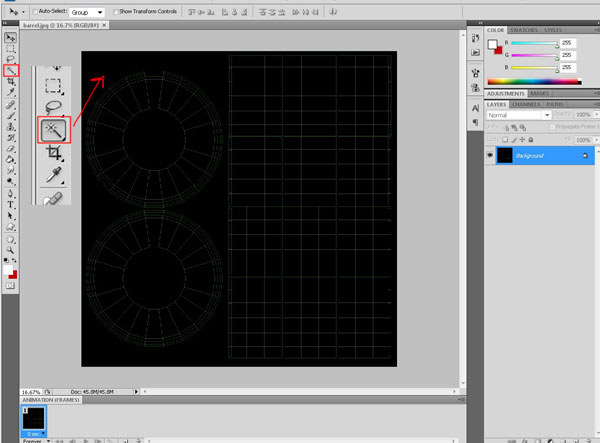The width and height of the screenshot is (600, 443).
Task: Open the Forever looping options dropdown
Action: click(x=35, y=439)
